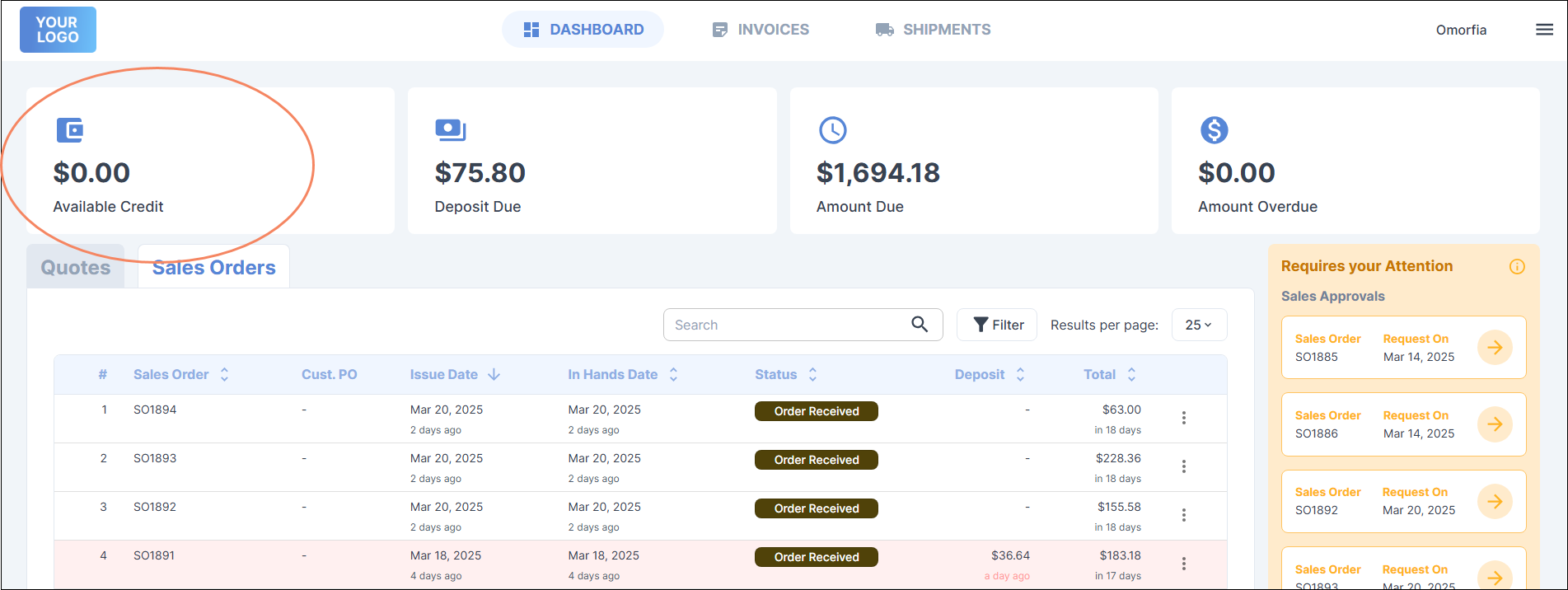Click the $1,694.18 Amount Due figure
This screenshot has height=590, width=1568.
coord(878,173)
